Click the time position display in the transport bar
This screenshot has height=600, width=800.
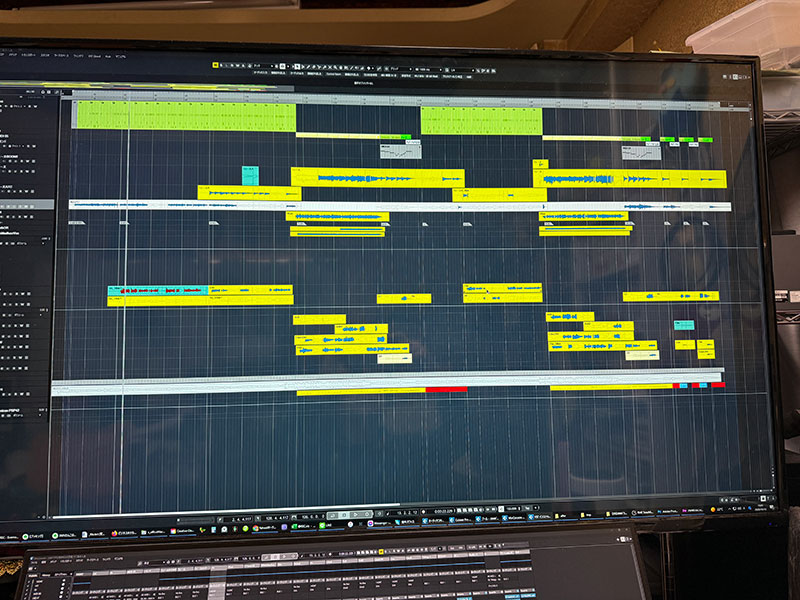click(443, 511)
